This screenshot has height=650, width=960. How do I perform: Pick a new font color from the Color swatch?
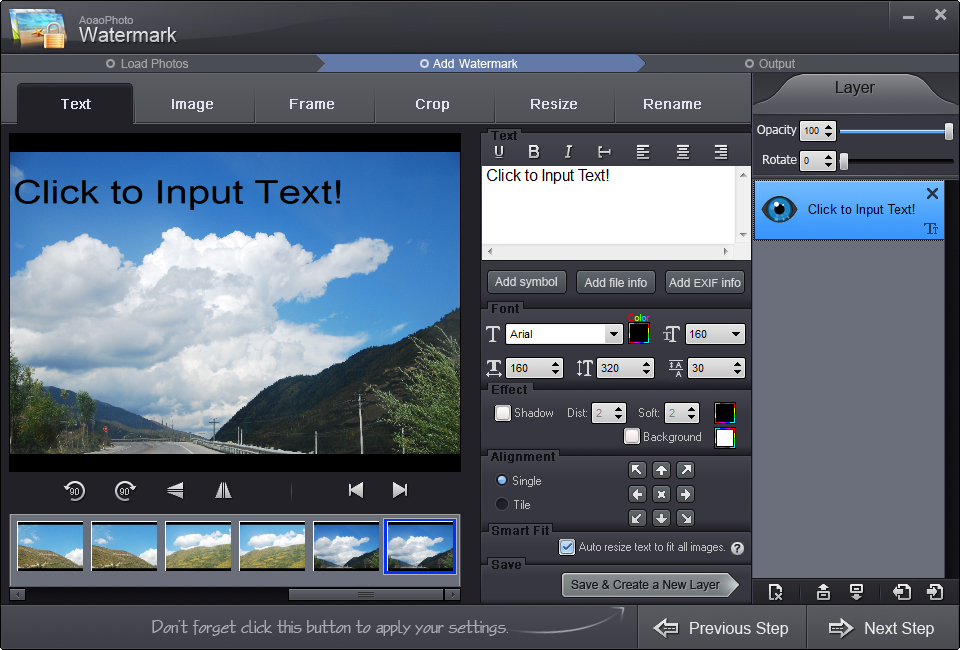638,333
